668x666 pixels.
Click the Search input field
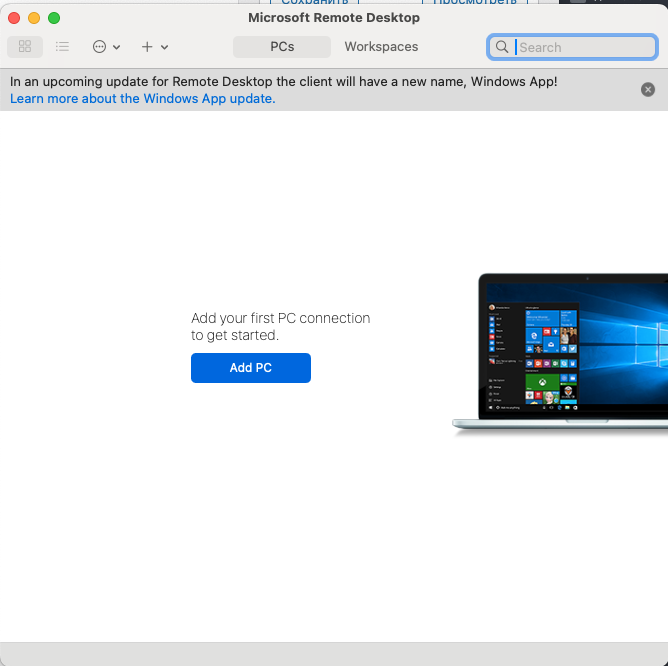(572, 47)
